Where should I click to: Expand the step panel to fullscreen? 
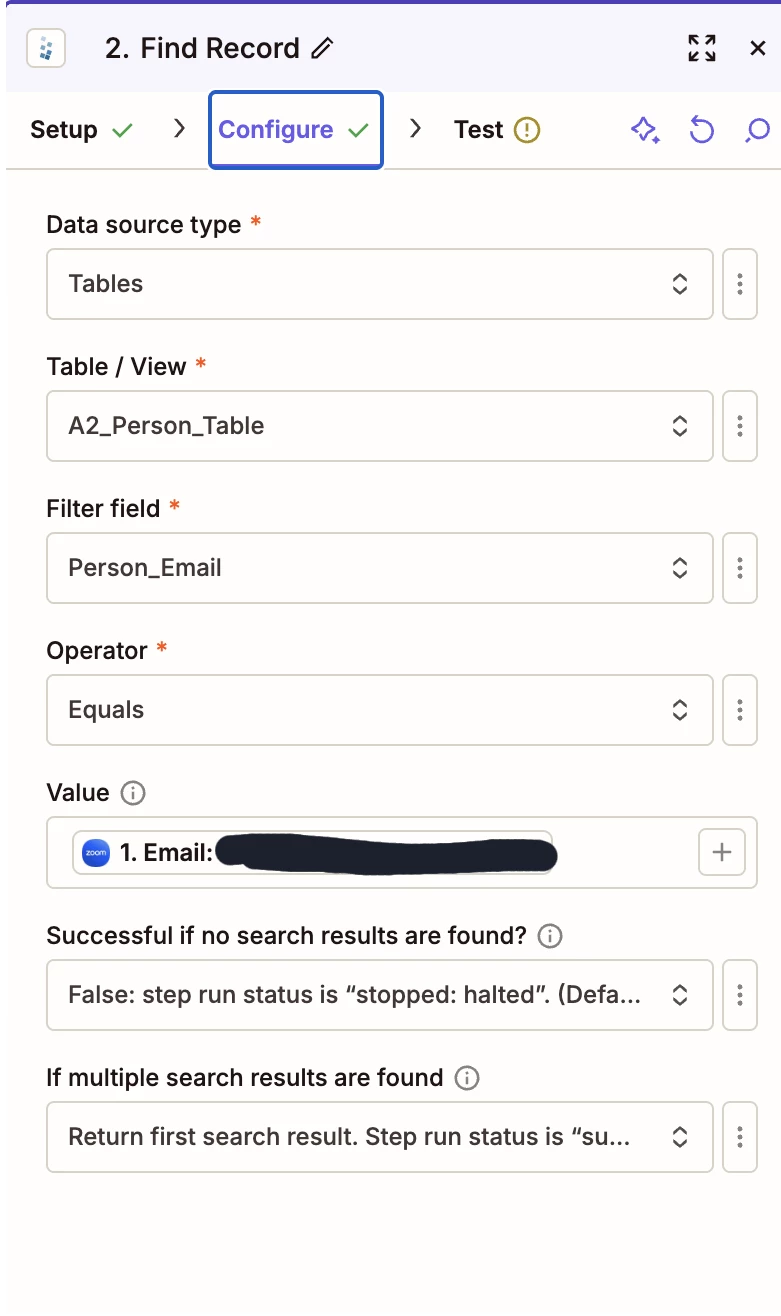[702, 48]
